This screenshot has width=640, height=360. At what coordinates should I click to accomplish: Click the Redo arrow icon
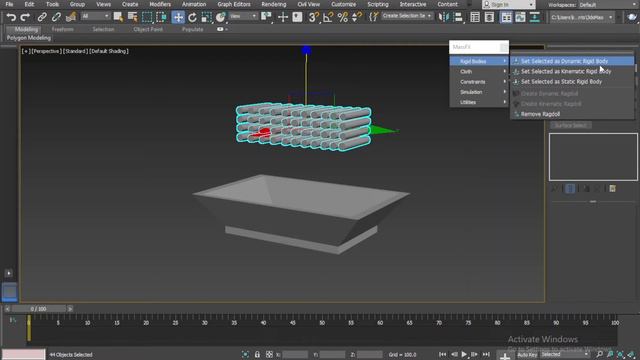tap(25, 17)
